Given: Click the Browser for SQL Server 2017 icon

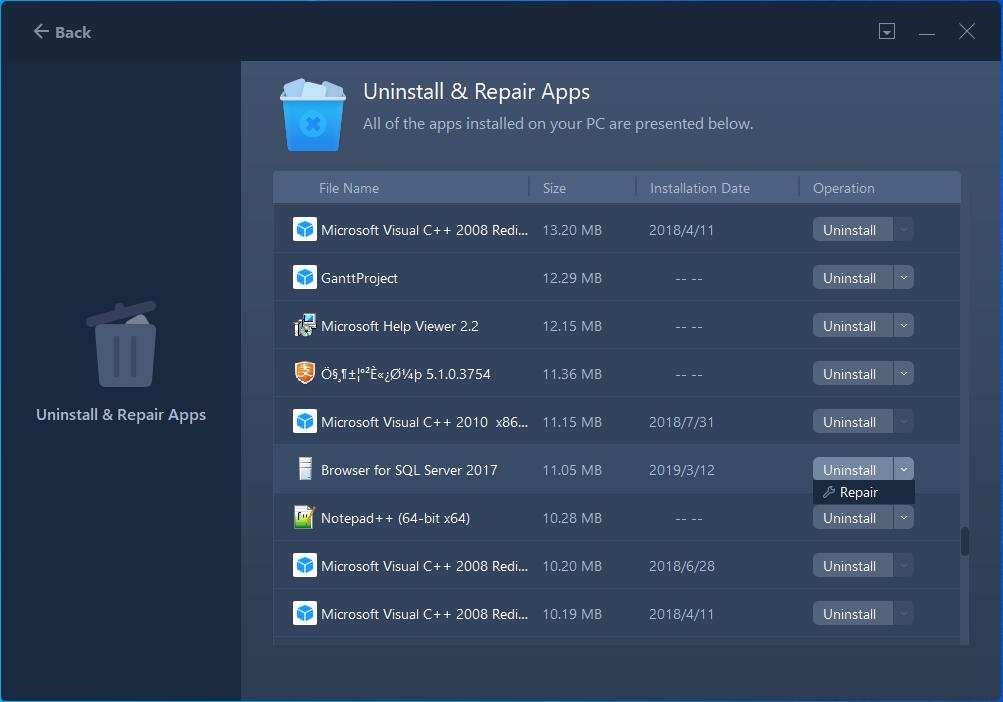Looking at the screenshot, I should pyautogui.click(x=305, y=469).
